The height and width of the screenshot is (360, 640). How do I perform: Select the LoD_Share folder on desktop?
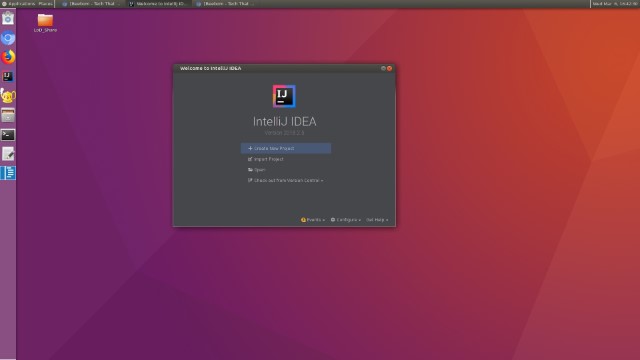(45, 23)
